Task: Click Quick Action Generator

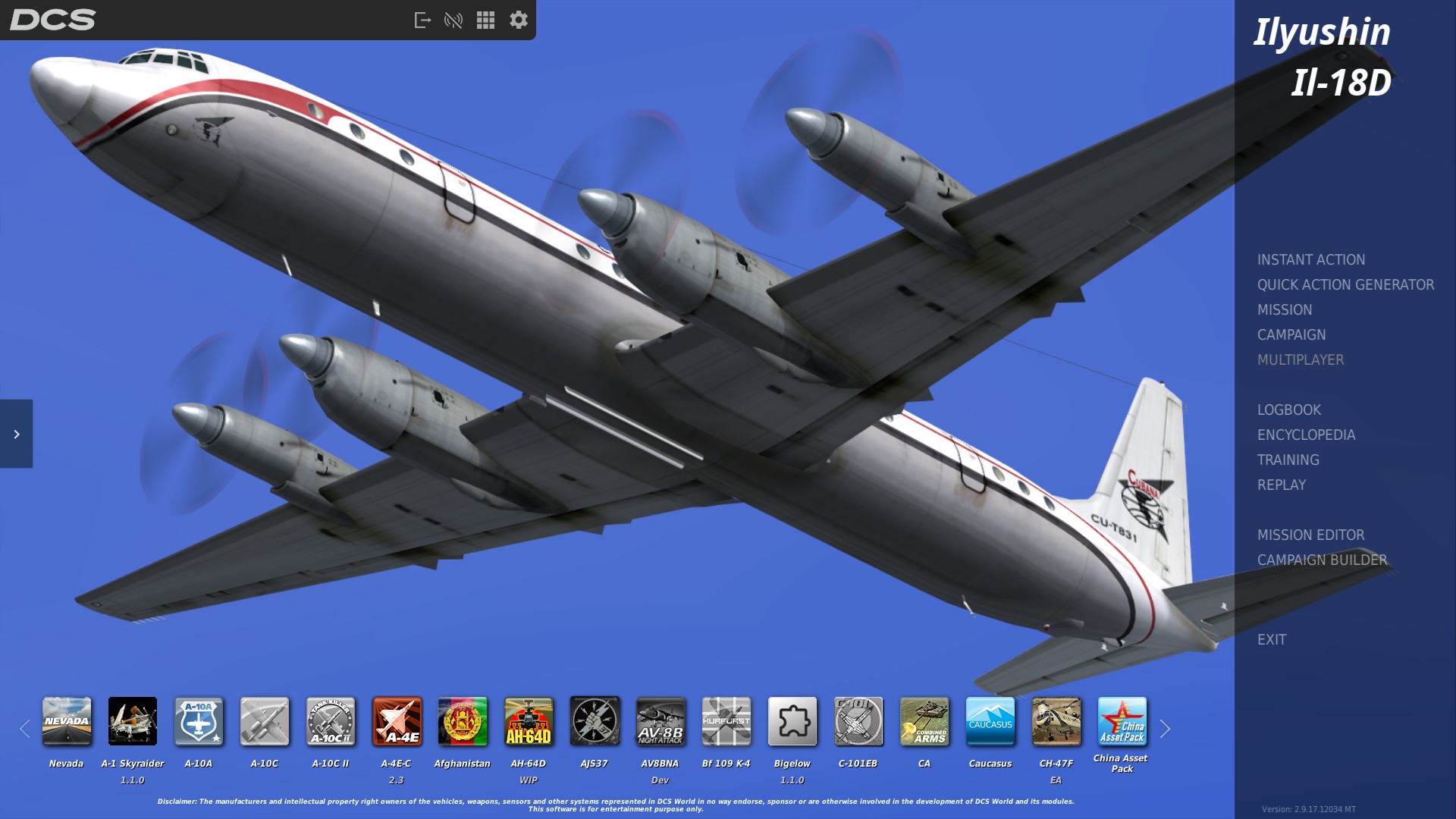Action: click(x=1345, y=284)
